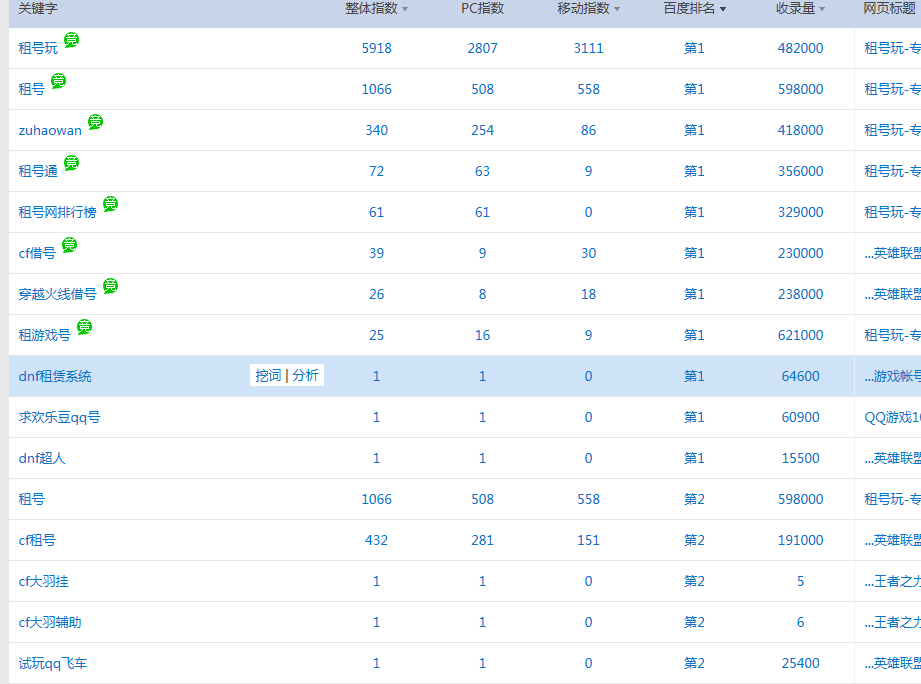Click 收录量 value 15500

(x=801, y=458)
